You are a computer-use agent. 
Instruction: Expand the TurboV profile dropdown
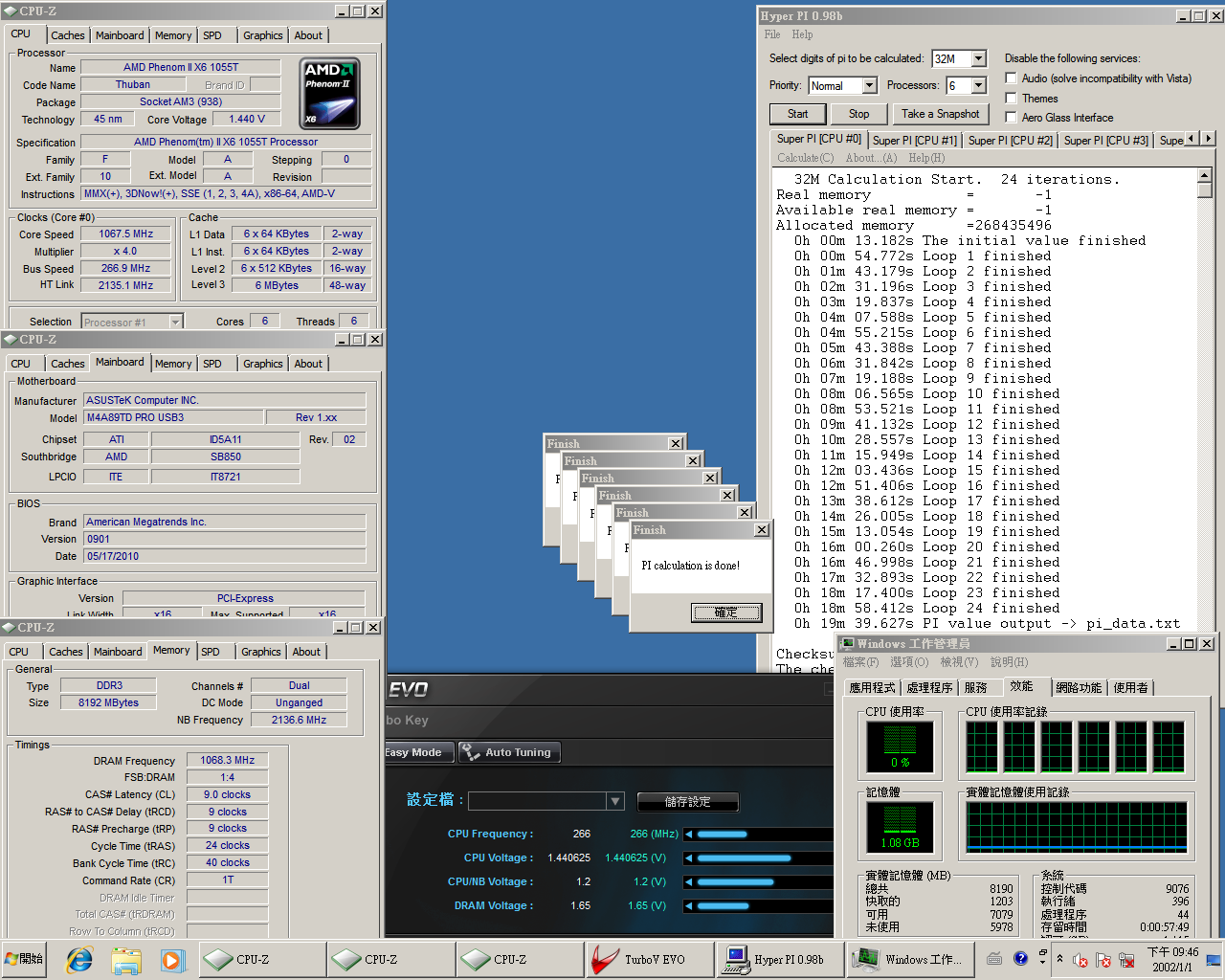click(x=615, y=801)
